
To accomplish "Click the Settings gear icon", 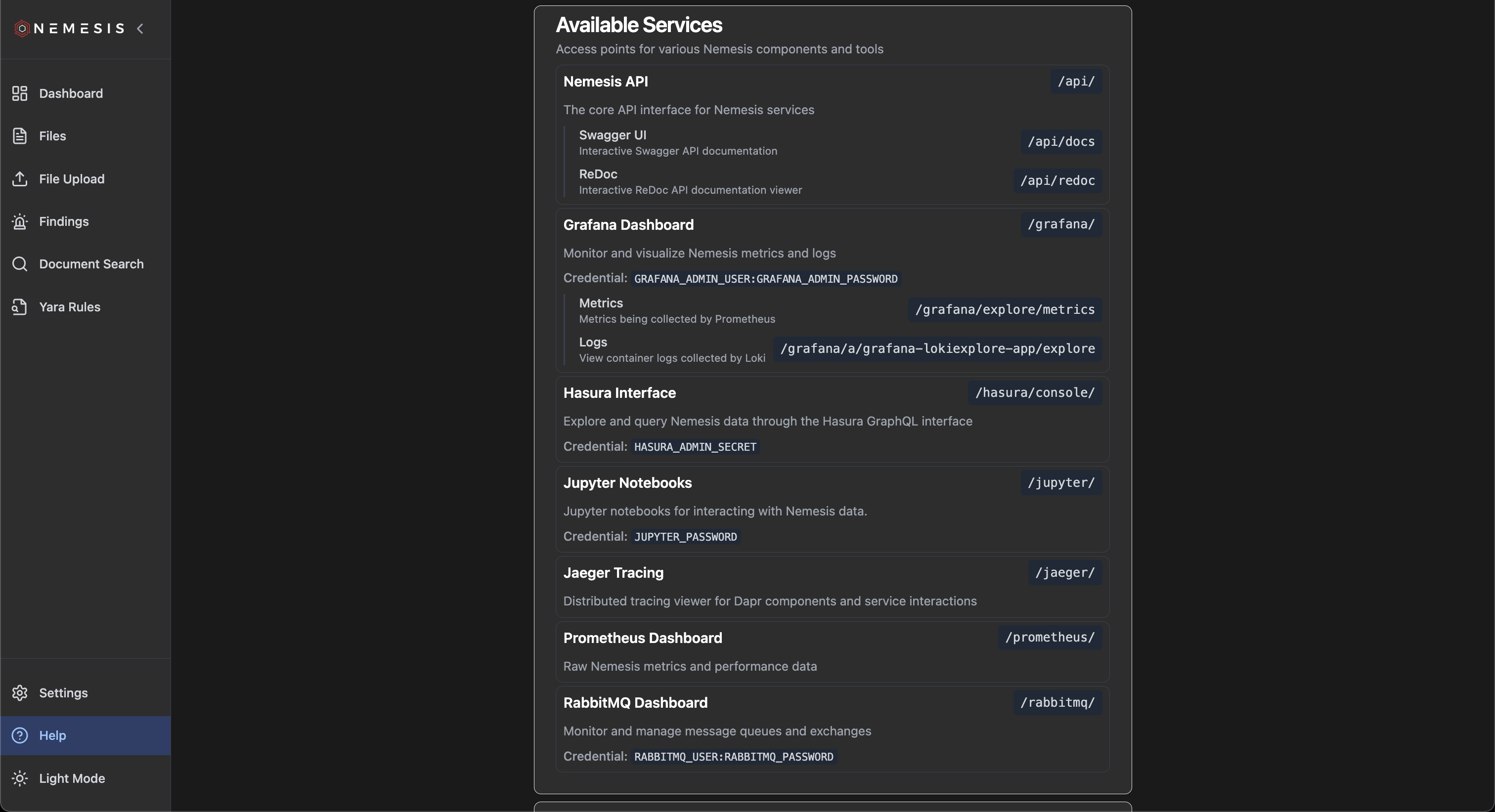I will point(20,692).
